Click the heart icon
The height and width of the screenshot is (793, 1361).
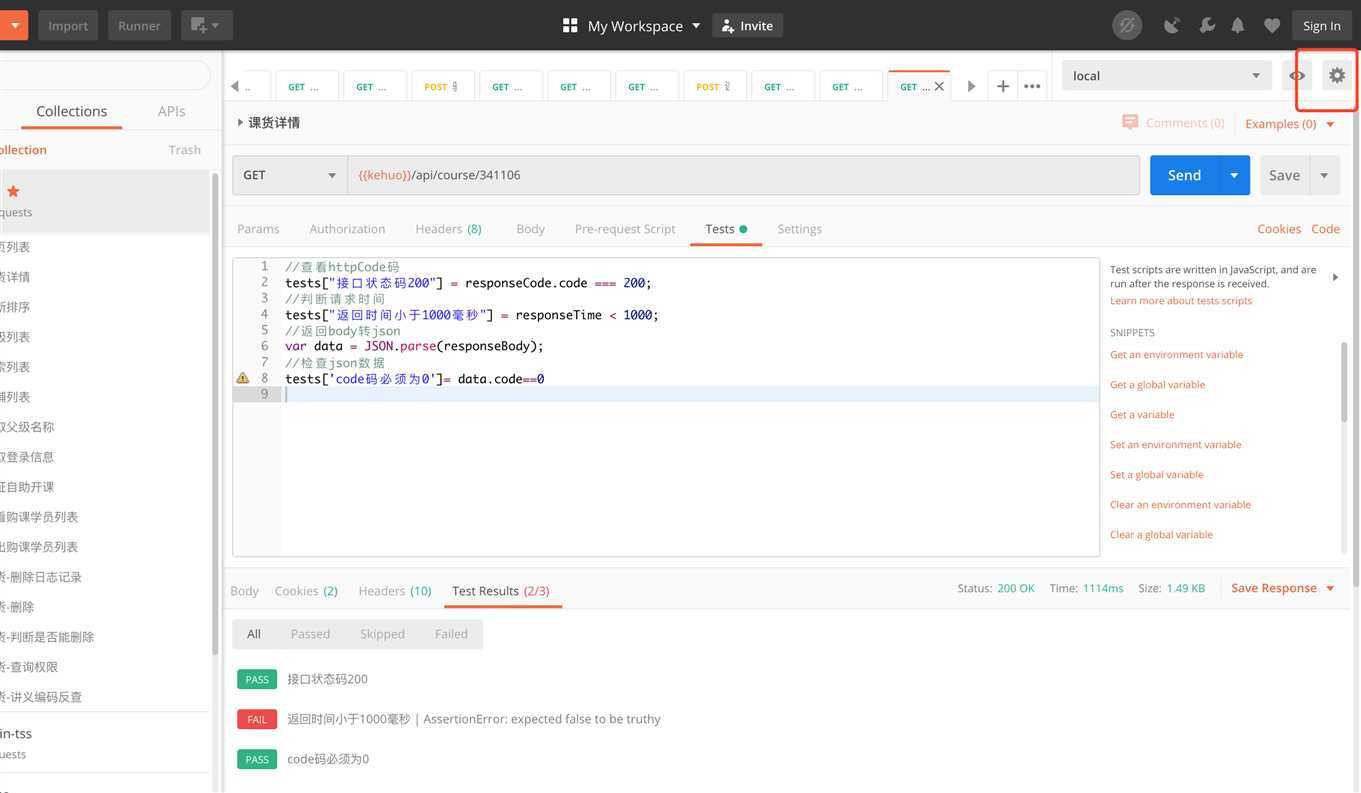(x=1272, y=25)
